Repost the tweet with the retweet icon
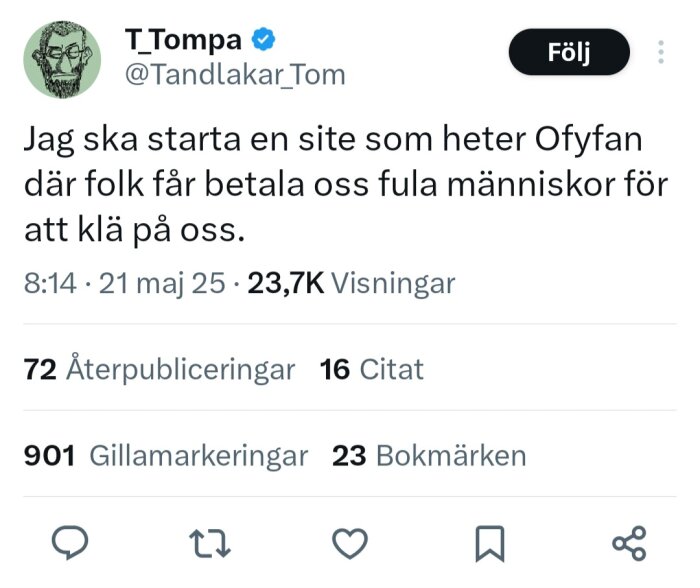This screenshot has width=700, height=588. (x=210, y=542)
